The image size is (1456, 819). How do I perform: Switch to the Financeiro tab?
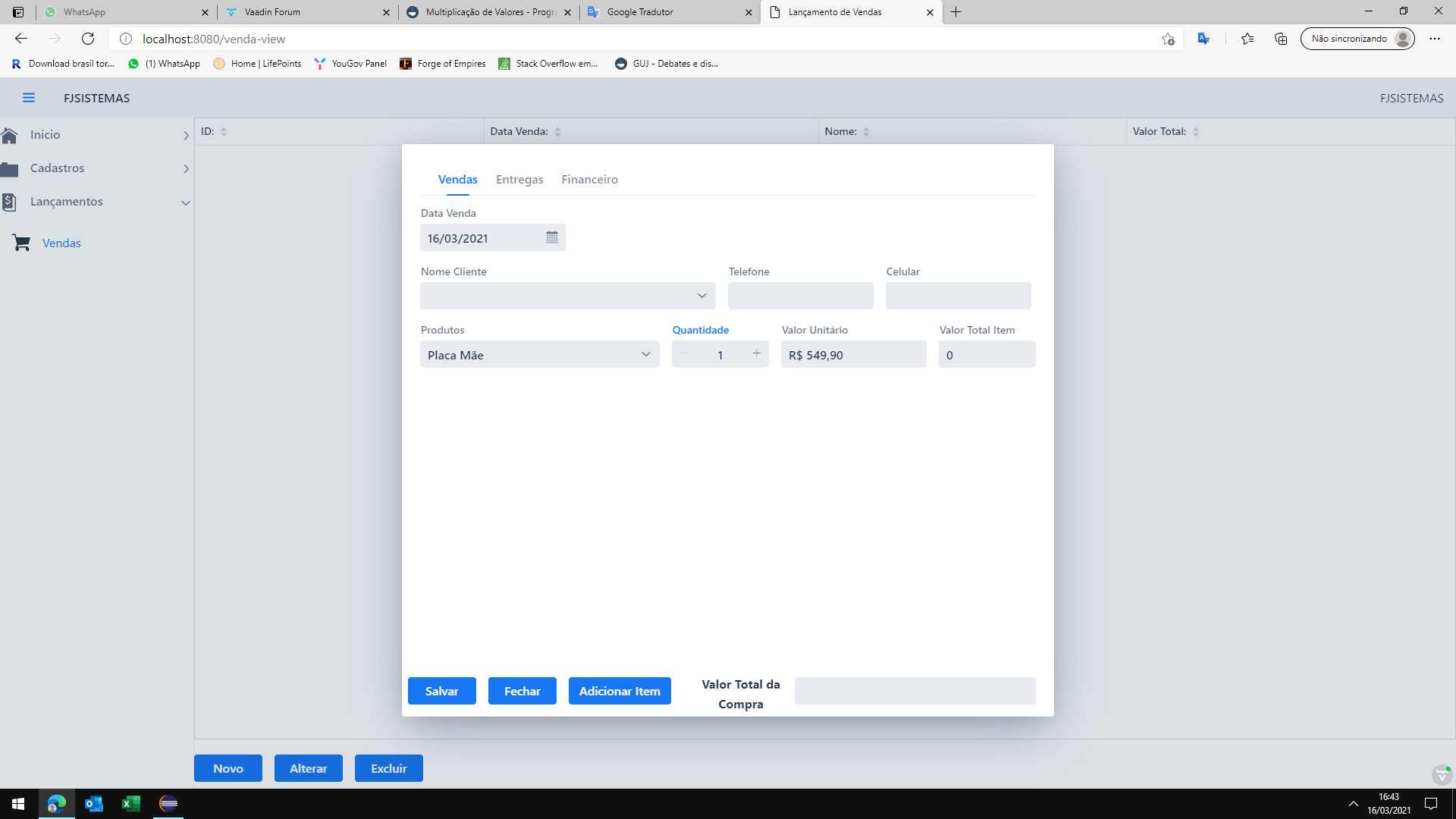tap(589, 180)
